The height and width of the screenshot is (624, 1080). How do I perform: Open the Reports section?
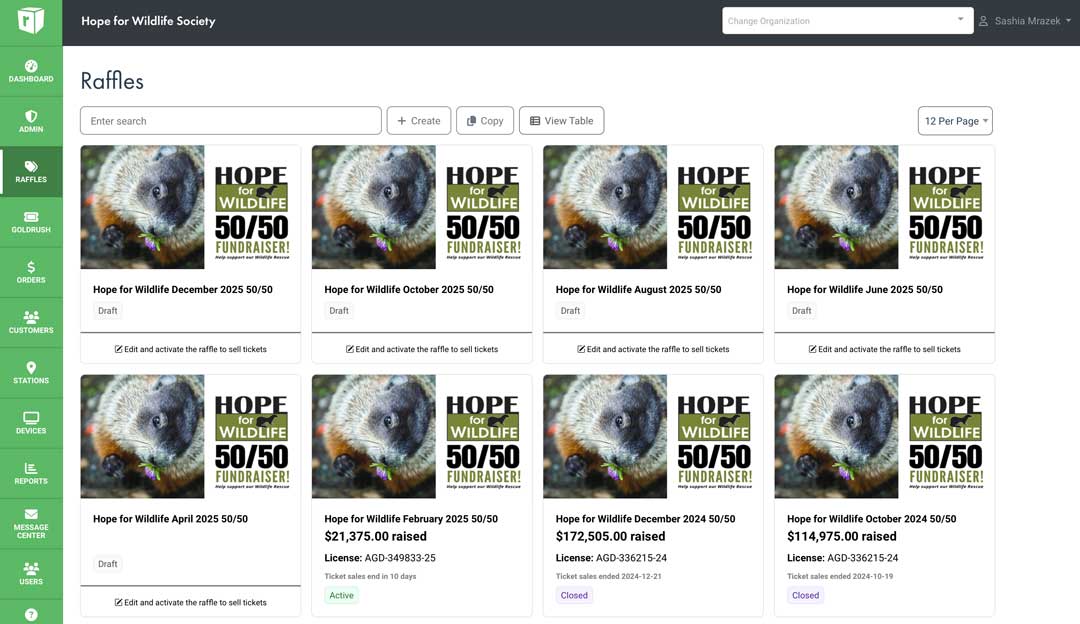pos(31,473)
